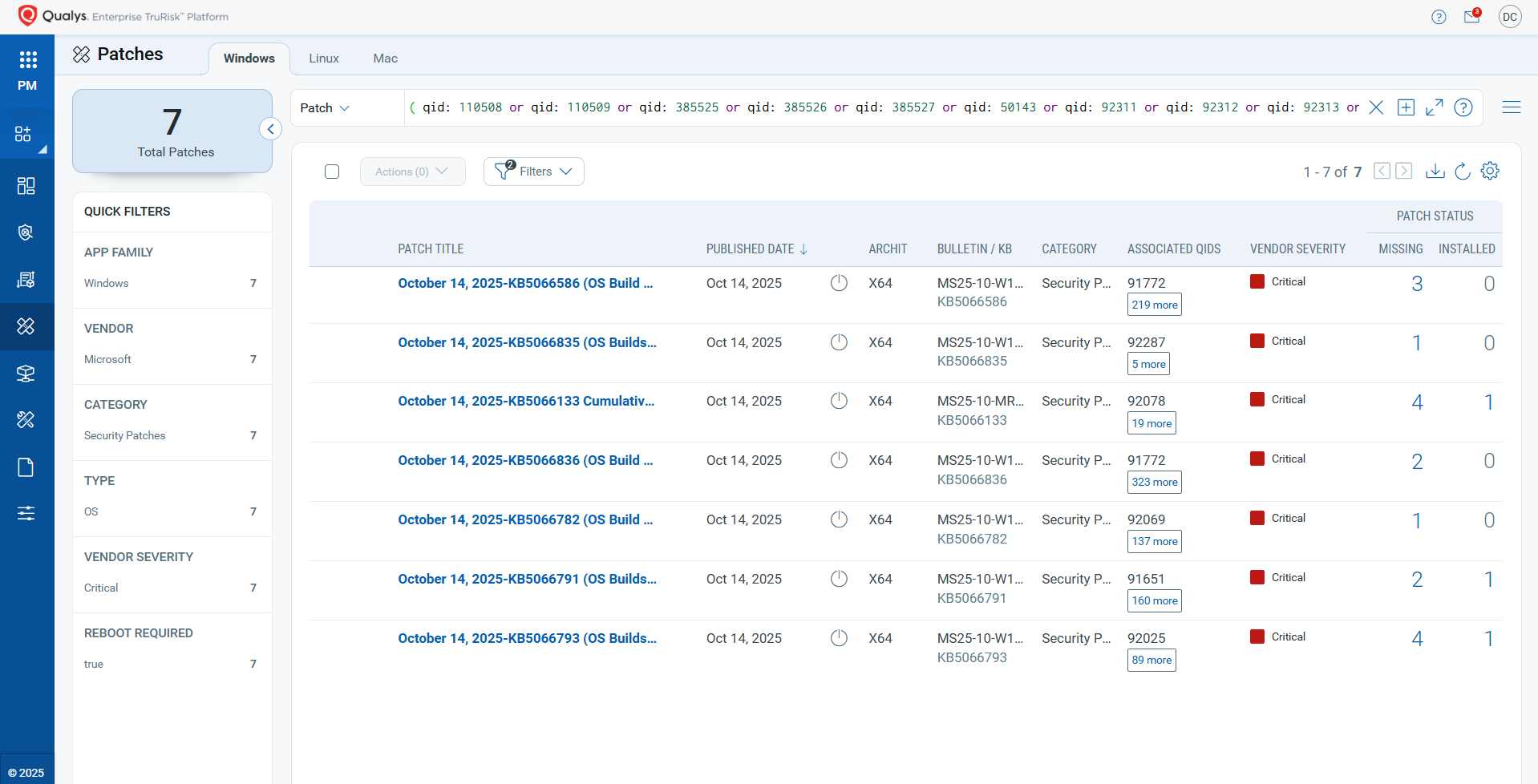Clear the search query with X icon
Image resolution: width=1538 pixels, height=784 pixels.
click(1376, 107)
